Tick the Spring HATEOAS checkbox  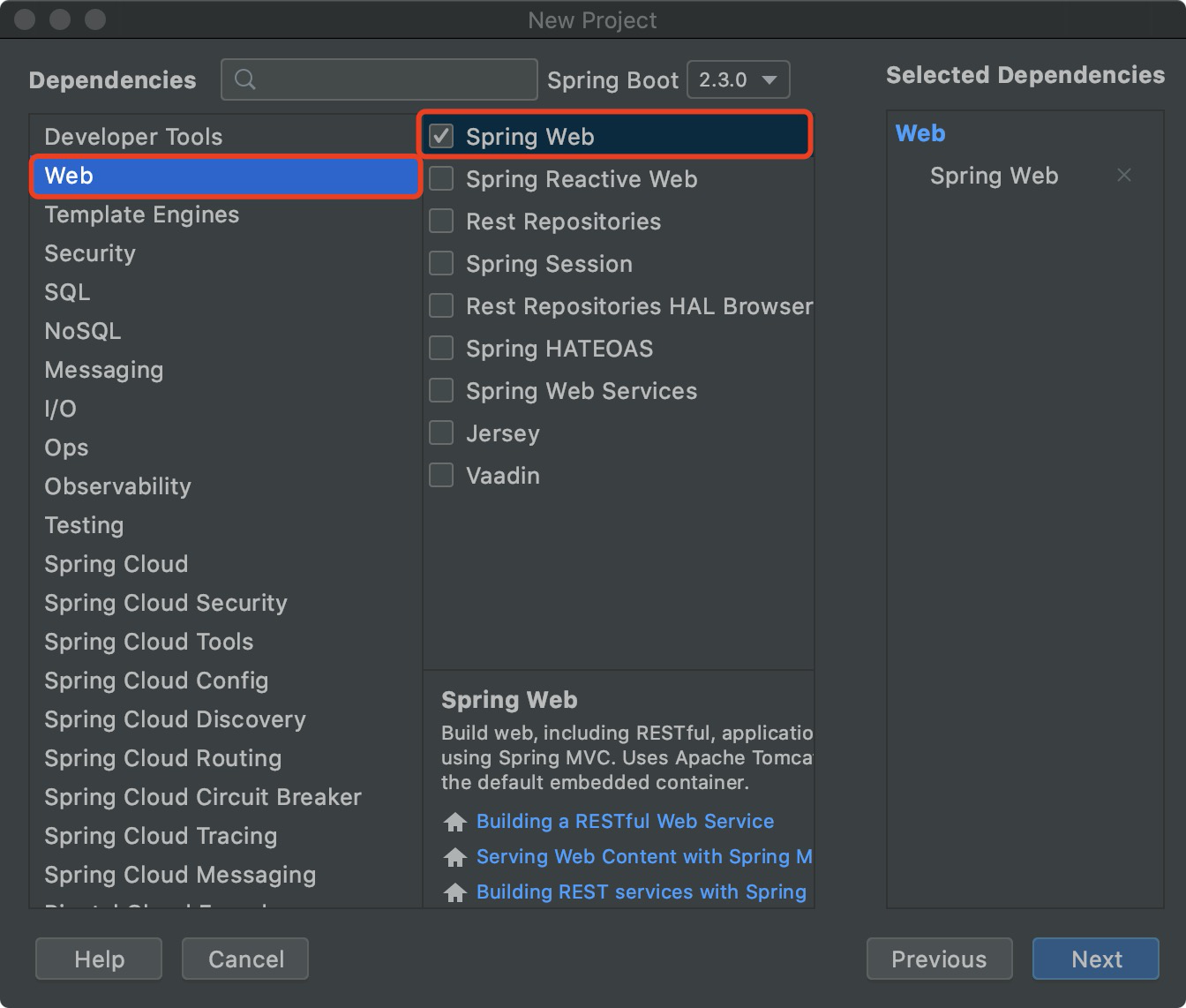click(441, 348)
